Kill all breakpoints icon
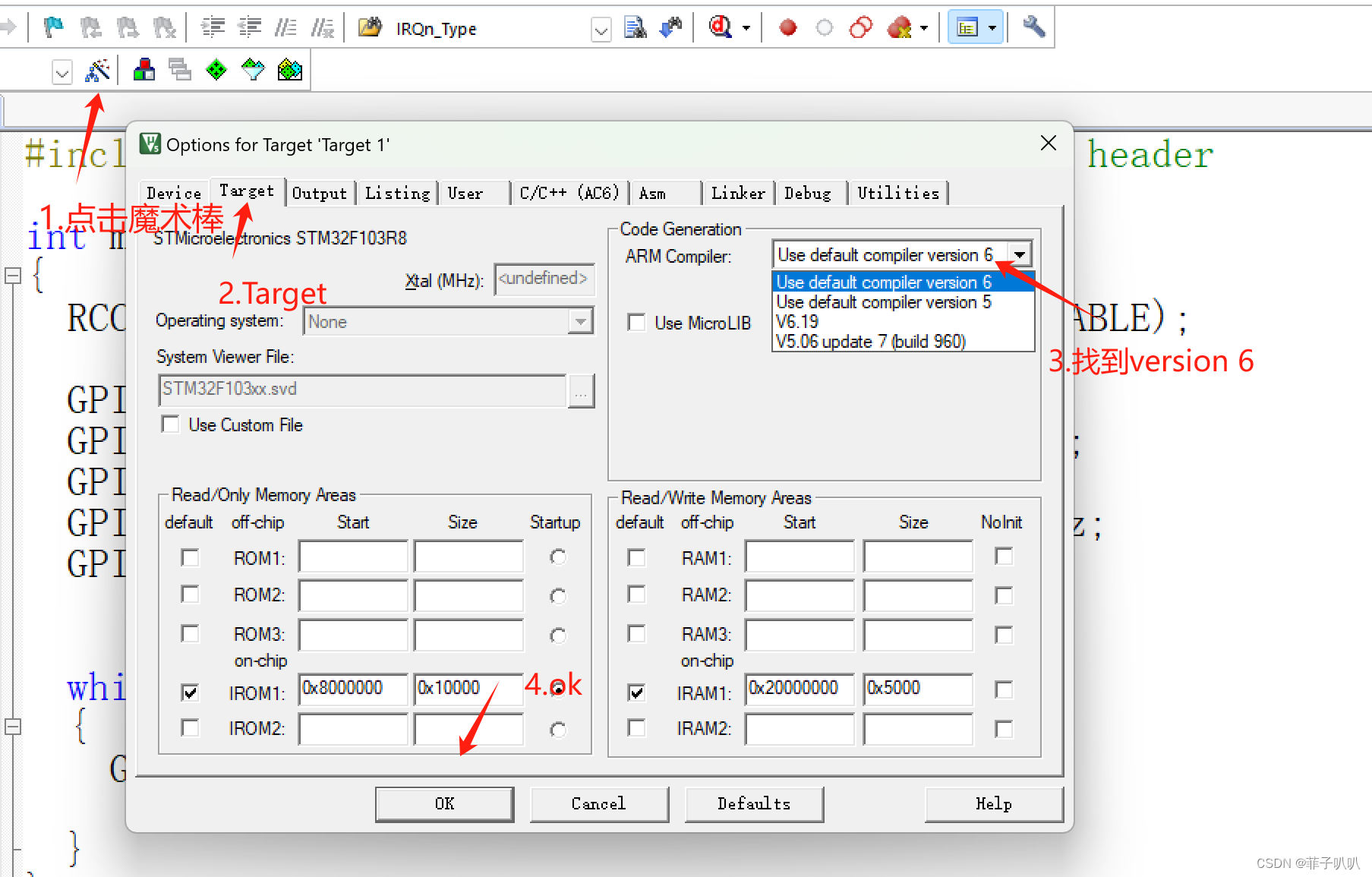1372x877 pixels. click(899, 28)
